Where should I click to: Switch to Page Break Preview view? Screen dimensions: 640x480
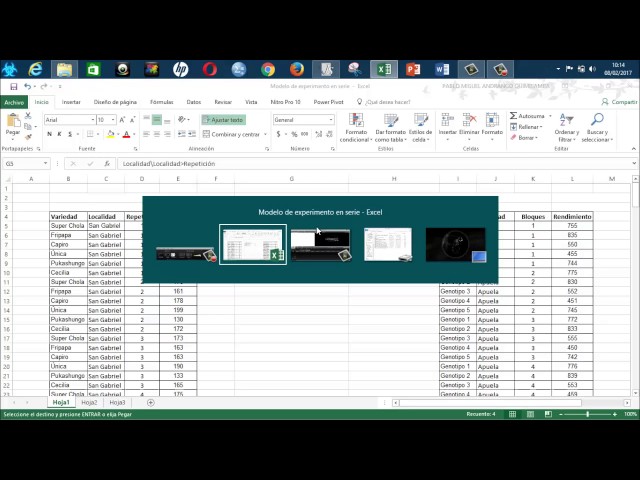[x=548, y=414]
